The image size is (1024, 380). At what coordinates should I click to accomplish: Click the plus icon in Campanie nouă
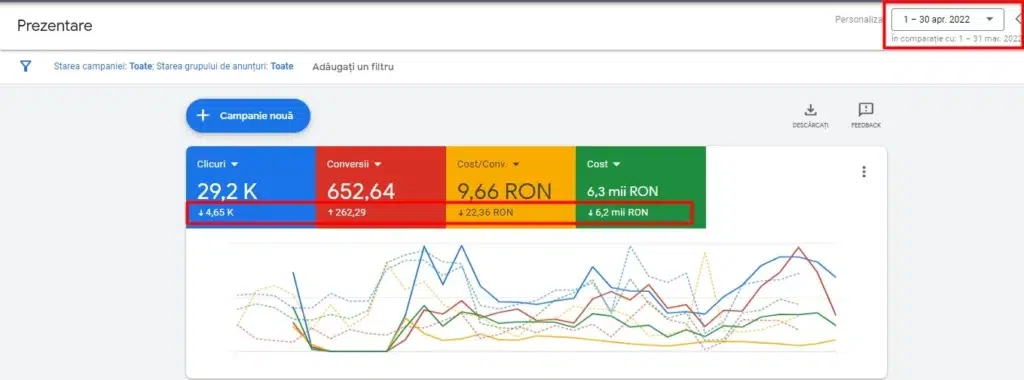coord(203,116)
